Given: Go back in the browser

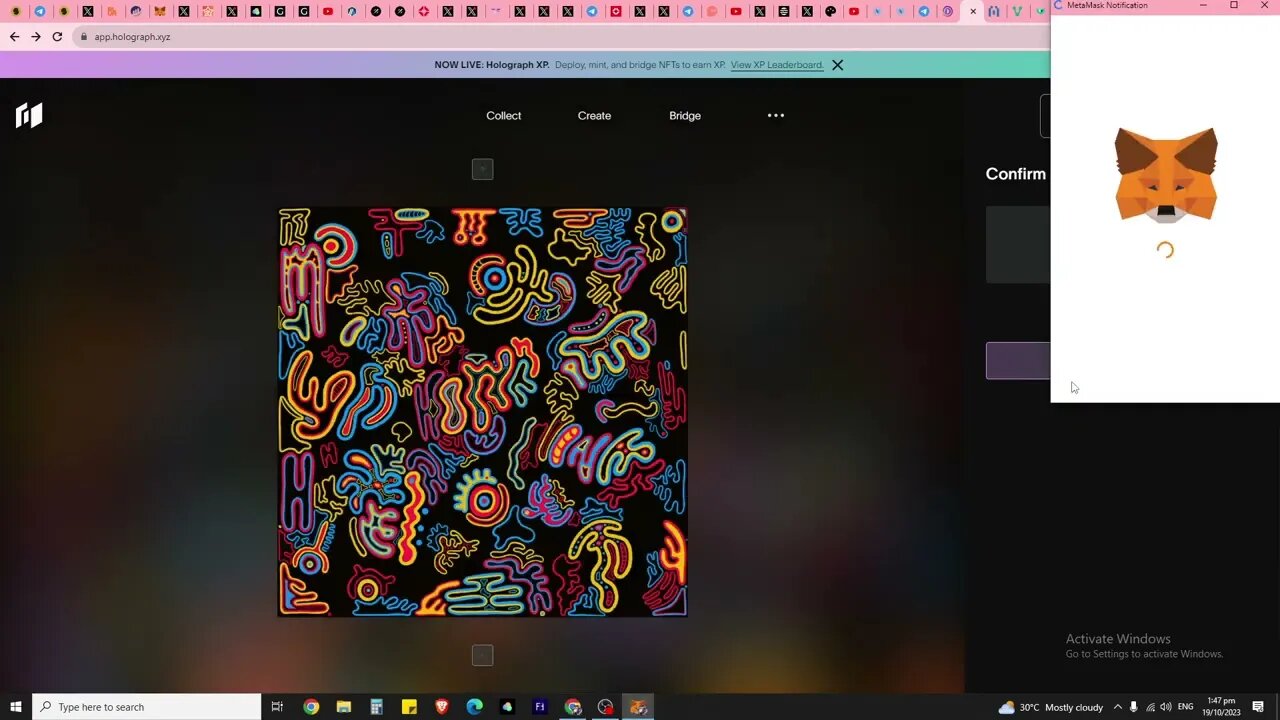Looking at the screenshot, I should pos(14,36).
